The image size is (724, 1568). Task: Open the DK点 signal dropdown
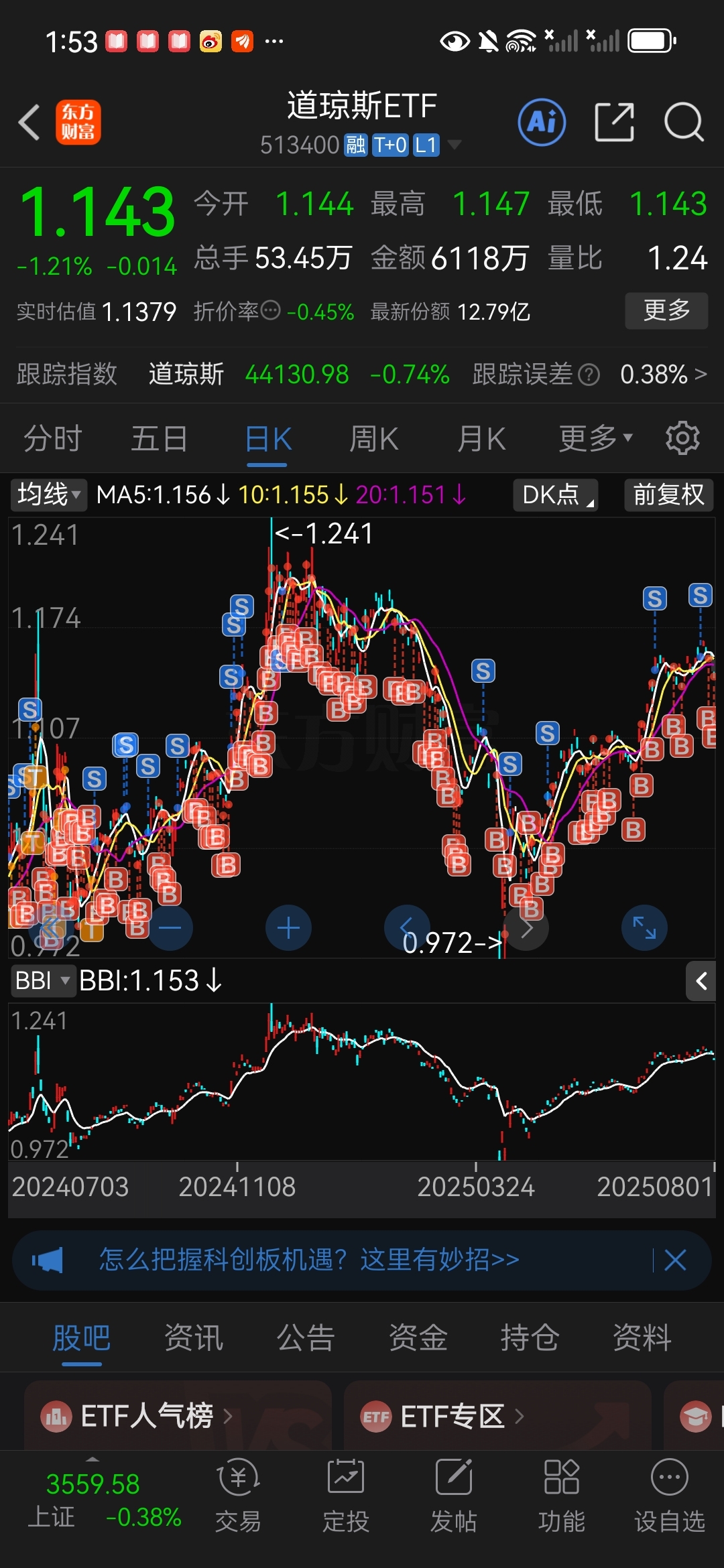(556, 495)
